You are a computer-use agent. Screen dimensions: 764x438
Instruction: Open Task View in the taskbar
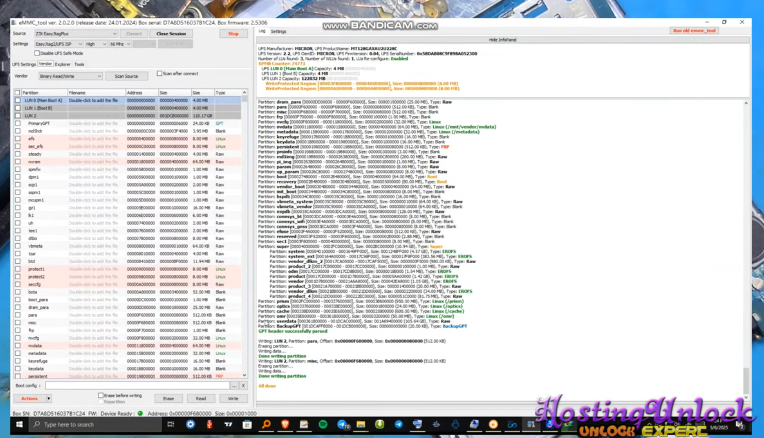pos(172,425)
